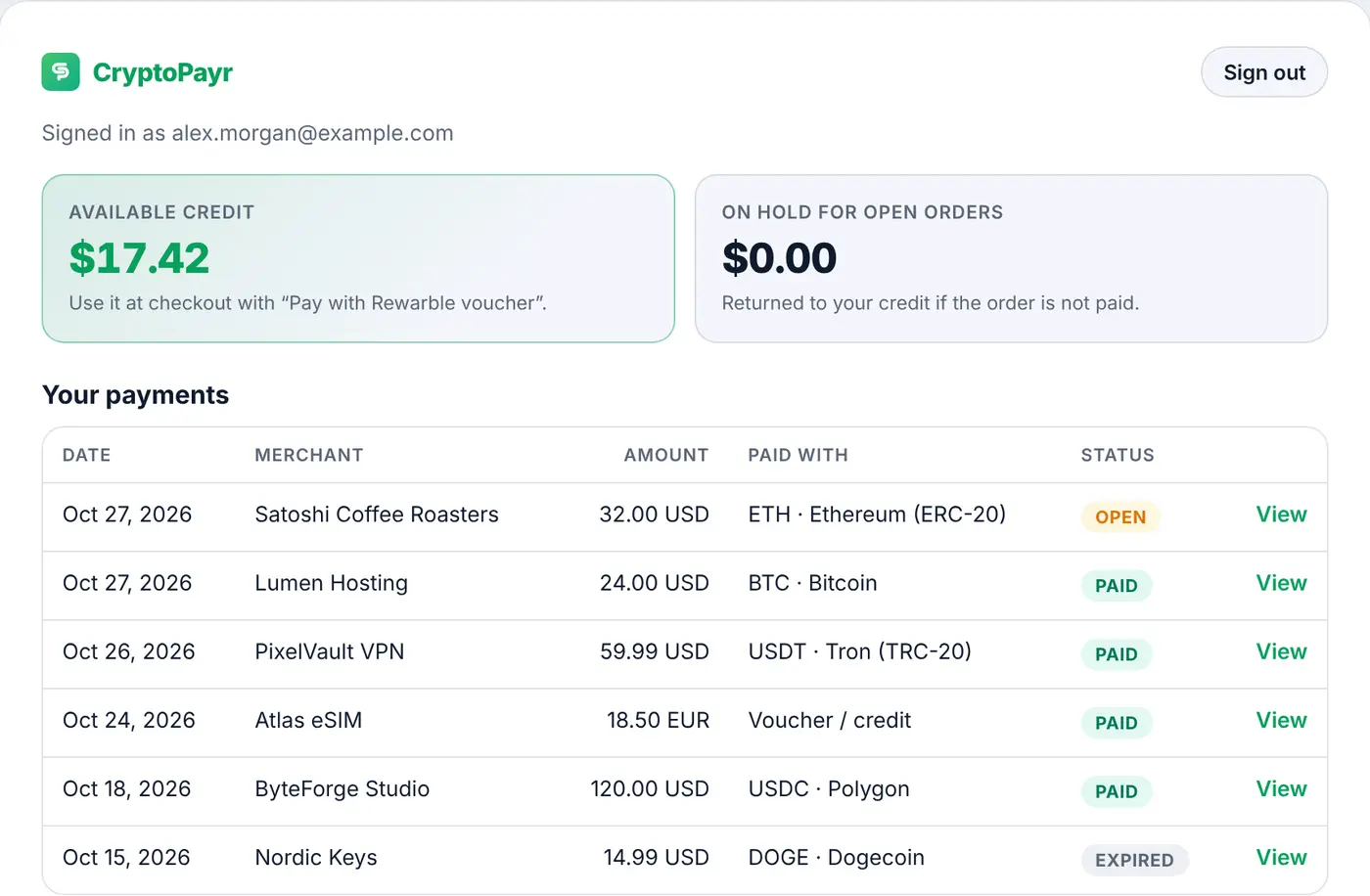Click the Voucher / credit cell
Viewport: 1370px width, 896px height.
pyautogui.click(x=829, y=720)
